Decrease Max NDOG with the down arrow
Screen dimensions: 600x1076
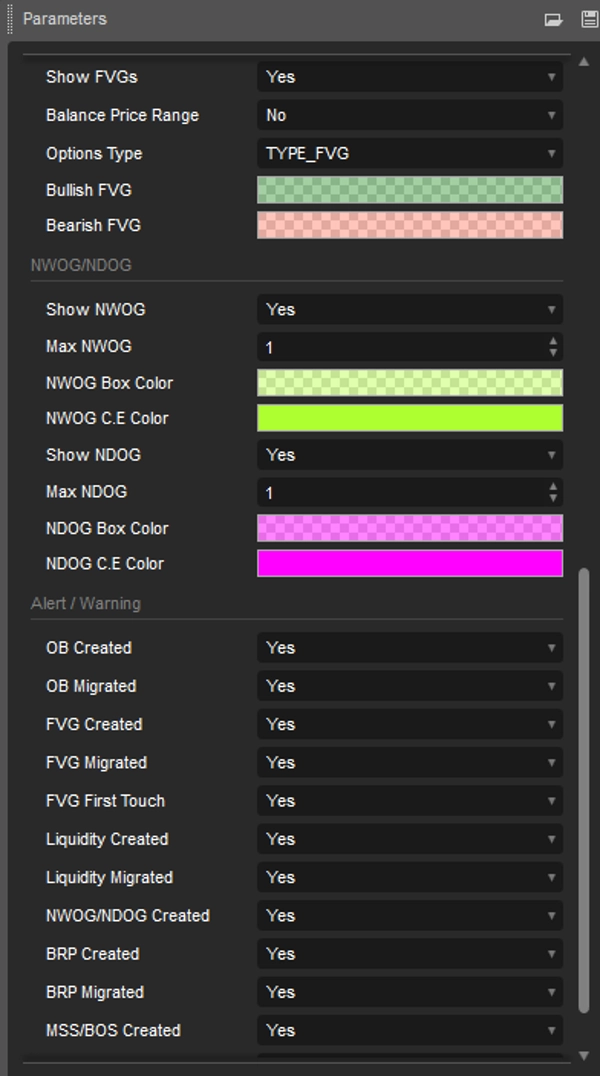tap(554, 498)
